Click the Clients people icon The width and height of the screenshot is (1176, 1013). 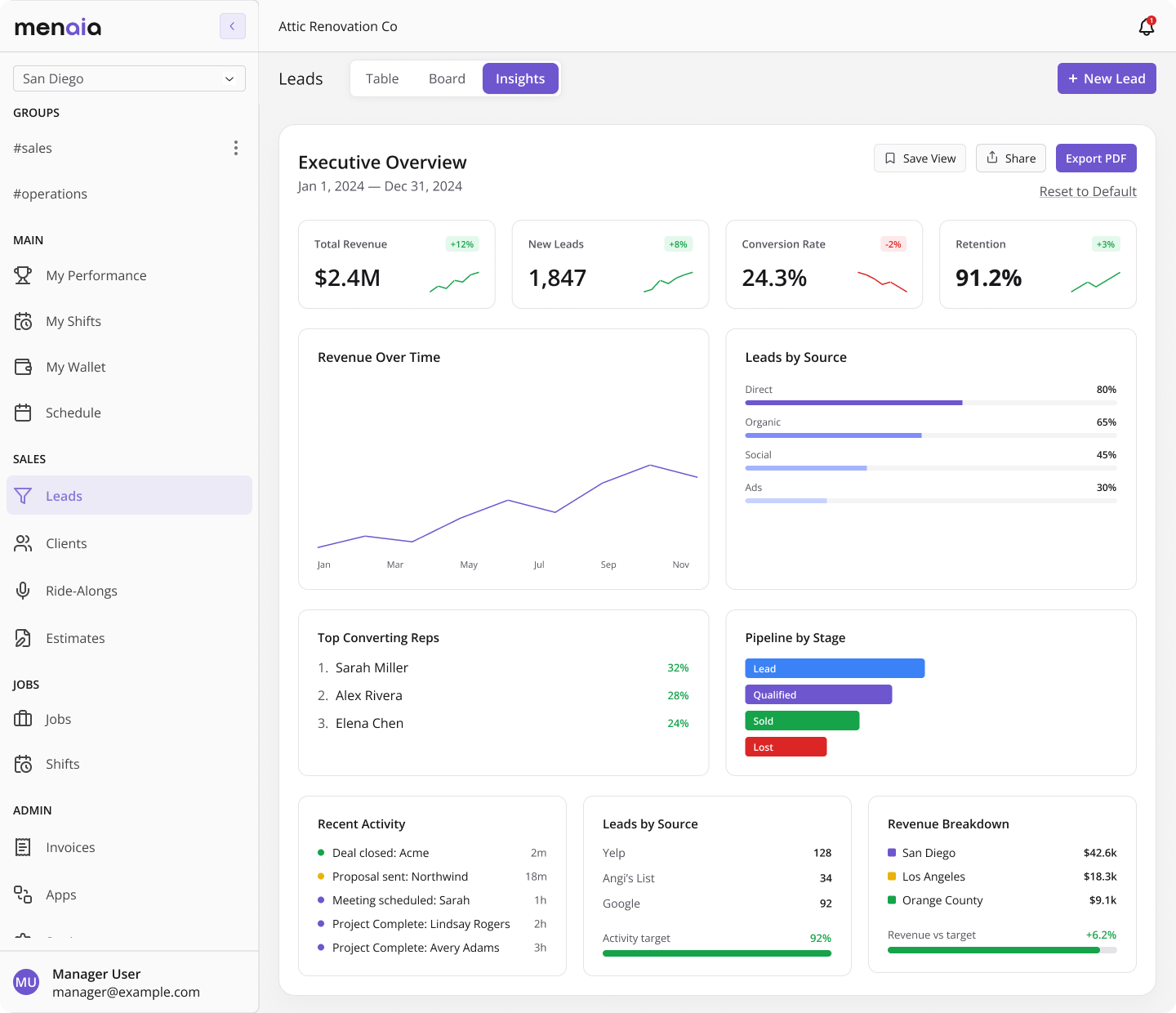pyautogui.click(x=23, y=543)
